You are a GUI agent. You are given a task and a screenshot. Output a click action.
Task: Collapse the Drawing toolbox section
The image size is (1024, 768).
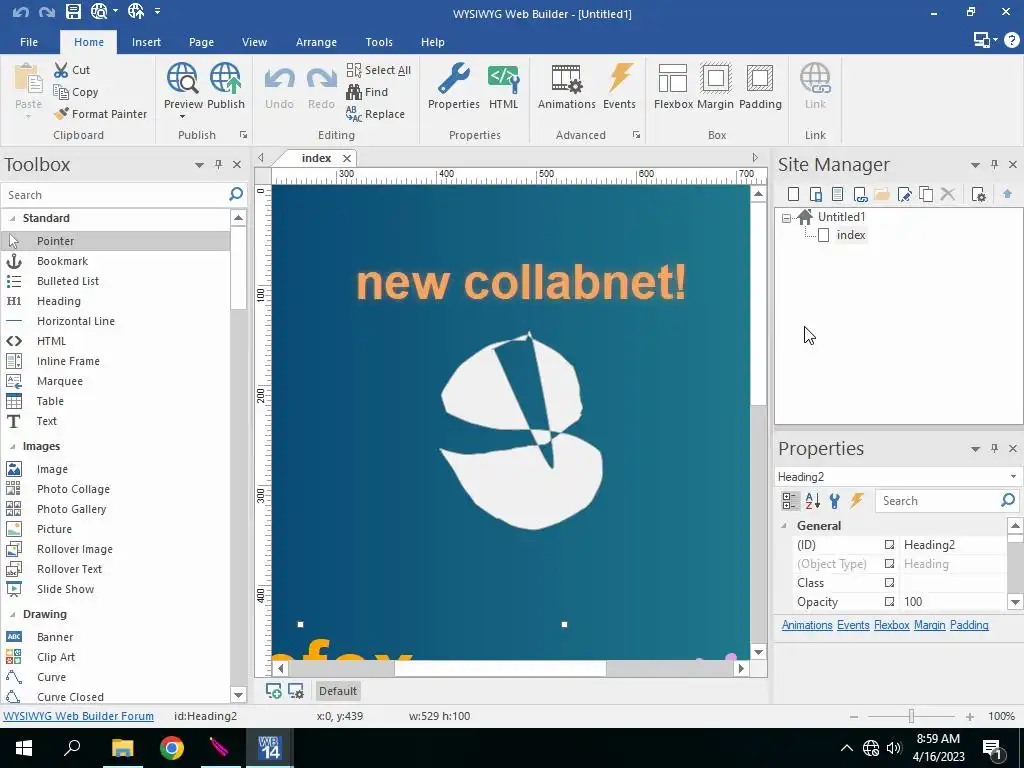(12, 614)
